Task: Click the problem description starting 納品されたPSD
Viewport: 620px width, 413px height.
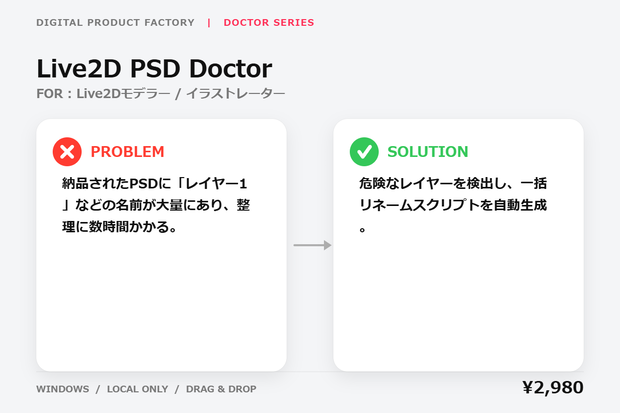Action: pyautogui.click(x=156, y=205)
